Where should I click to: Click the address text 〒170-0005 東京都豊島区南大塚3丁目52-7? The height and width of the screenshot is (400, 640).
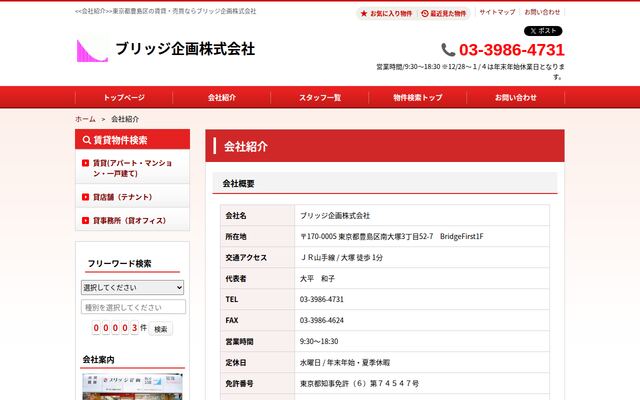(367, 236)
